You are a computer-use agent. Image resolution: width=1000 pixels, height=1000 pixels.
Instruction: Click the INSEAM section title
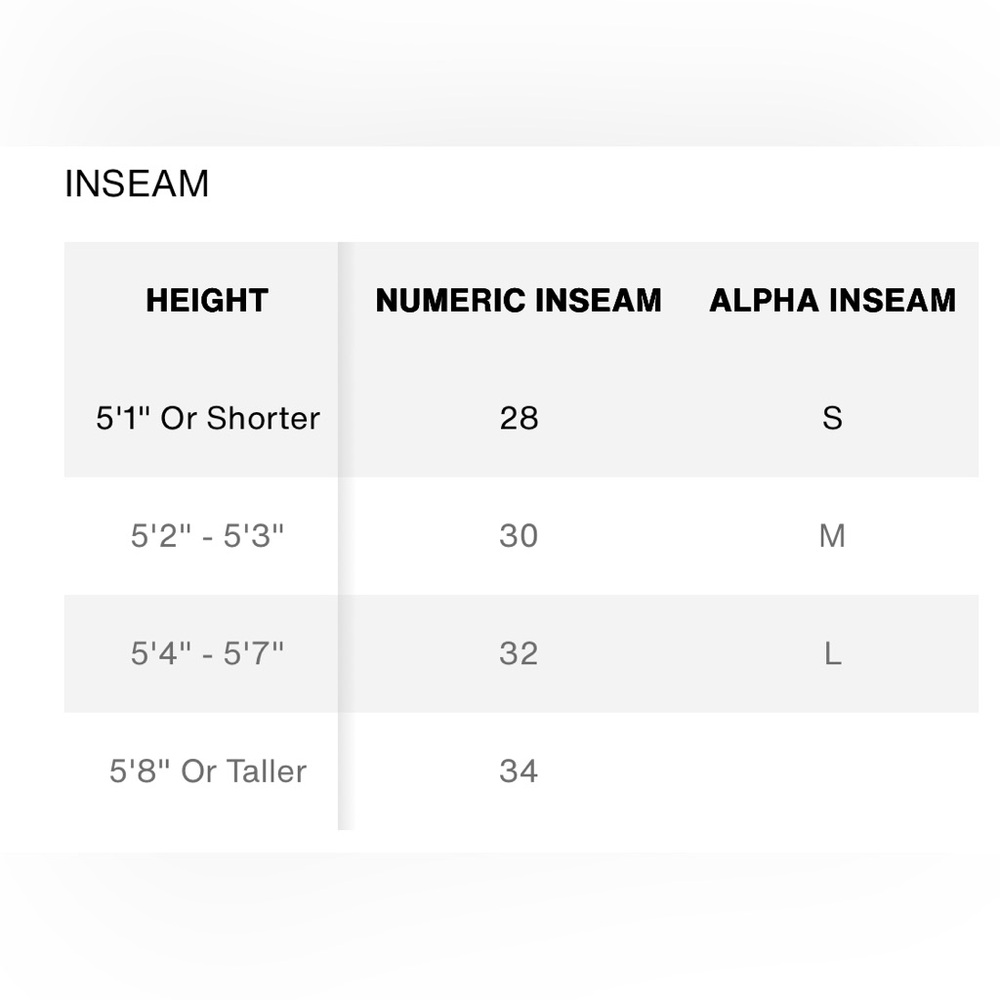136,184
